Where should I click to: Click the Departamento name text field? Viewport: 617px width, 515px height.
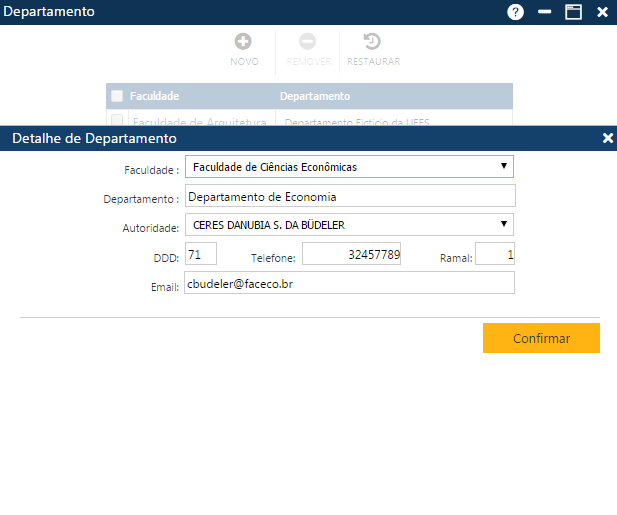tap(349, 196)
